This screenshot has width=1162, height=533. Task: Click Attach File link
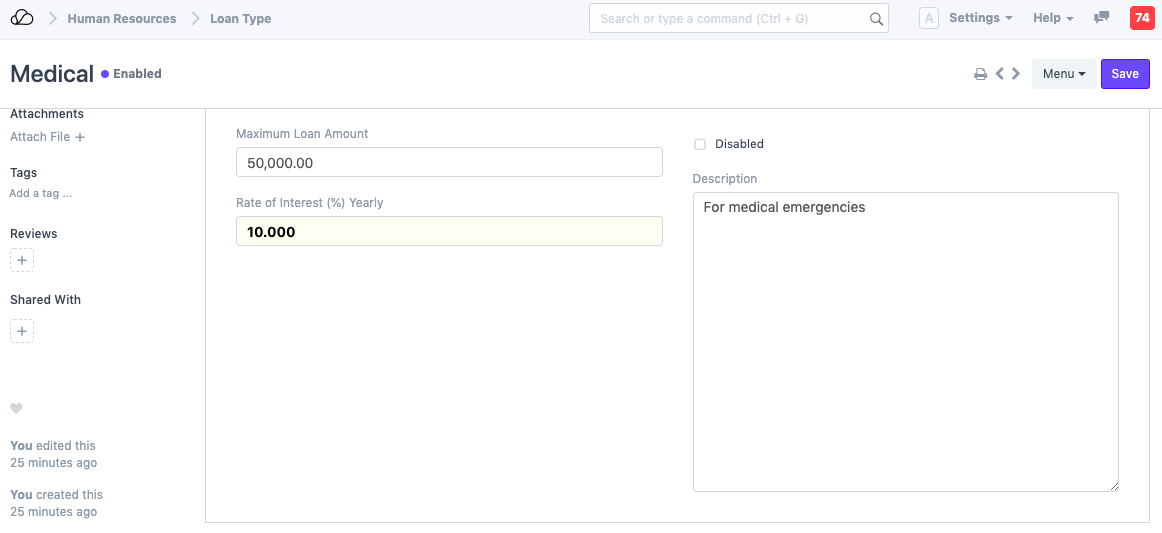pyautogui.click(x=47, y=137)
